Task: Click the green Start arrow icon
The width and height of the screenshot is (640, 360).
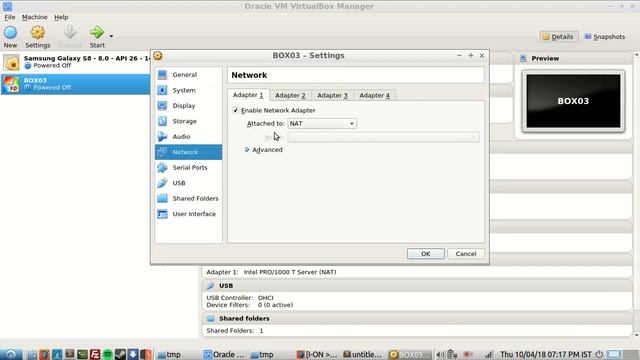Action: (x=97, y=32)
